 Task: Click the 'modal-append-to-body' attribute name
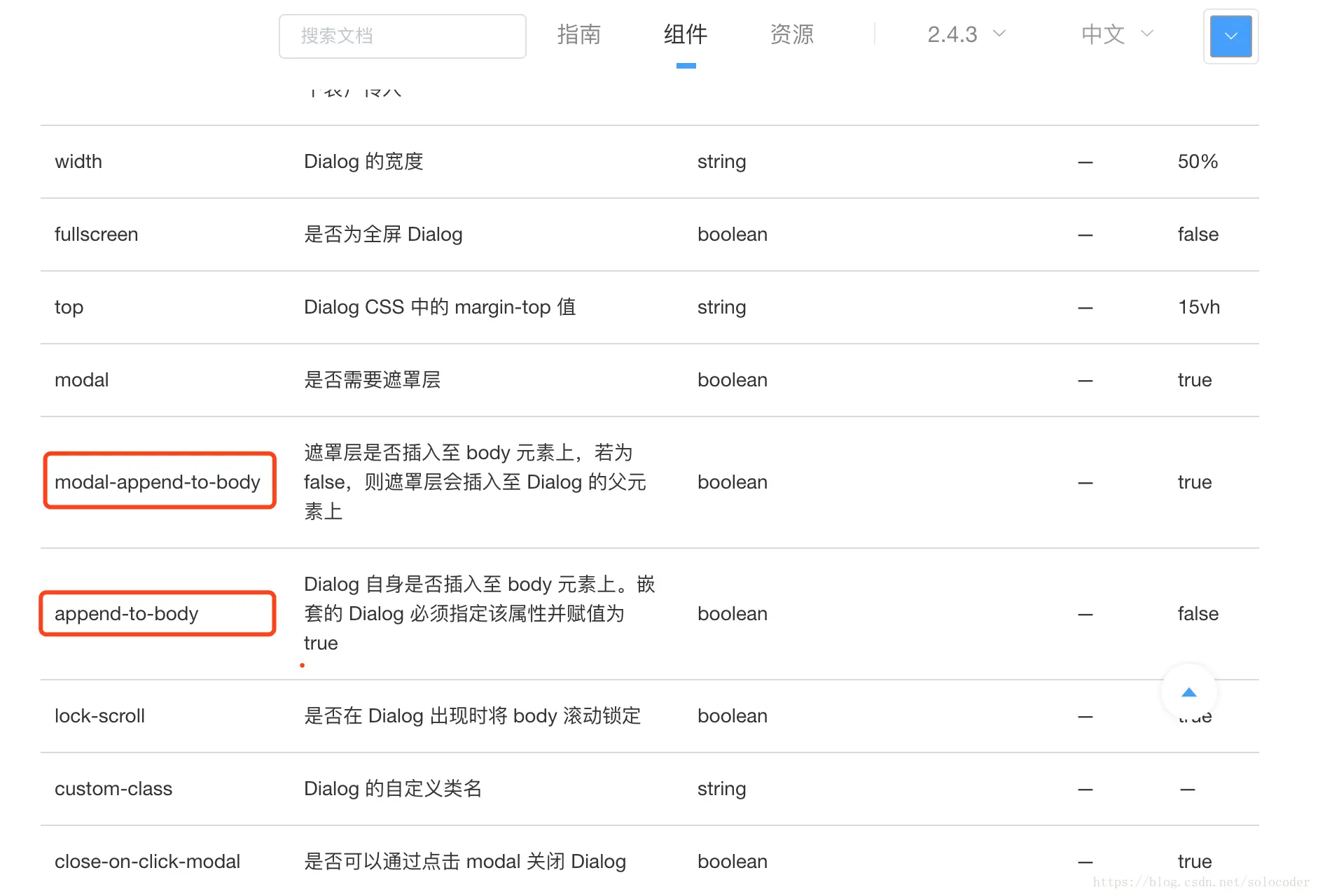(x=158, y=482)
